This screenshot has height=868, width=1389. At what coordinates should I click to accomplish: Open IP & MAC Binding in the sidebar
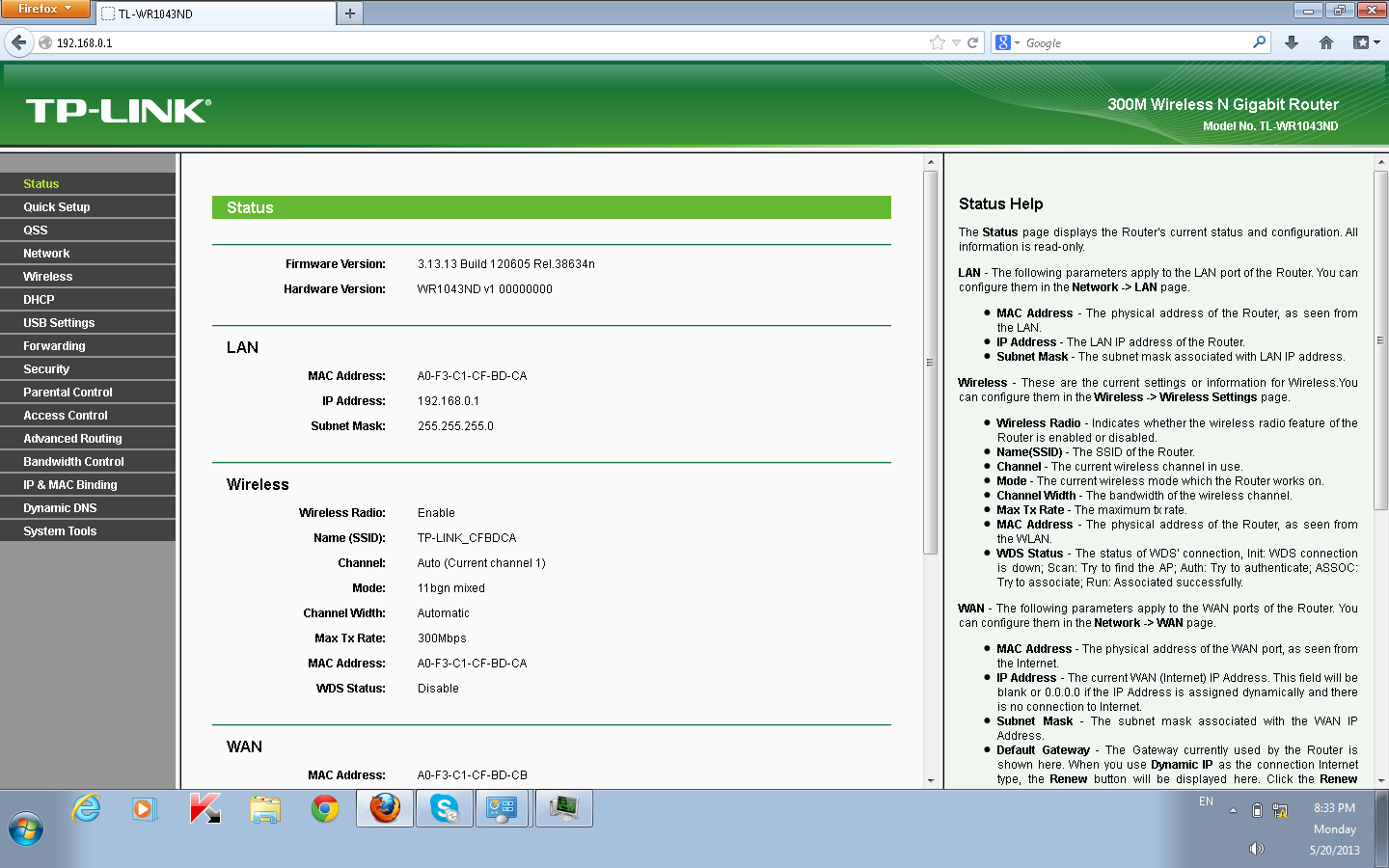88,484
